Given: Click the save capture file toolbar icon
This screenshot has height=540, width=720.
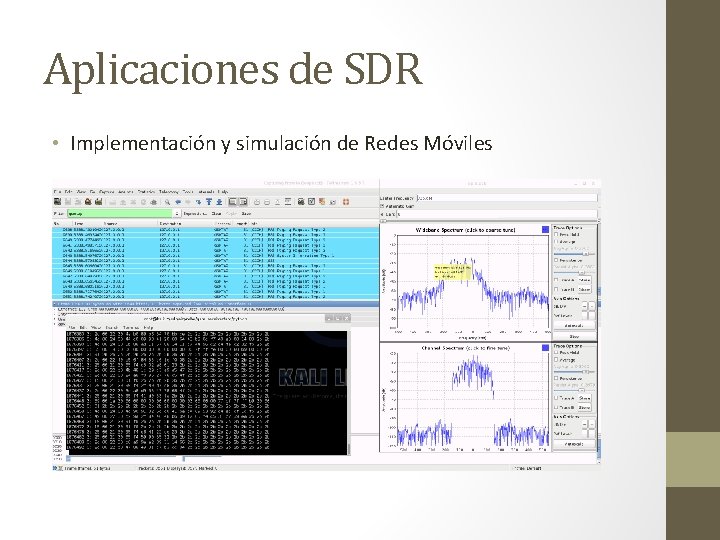Looking at the screenshot, I should point(123,202).
